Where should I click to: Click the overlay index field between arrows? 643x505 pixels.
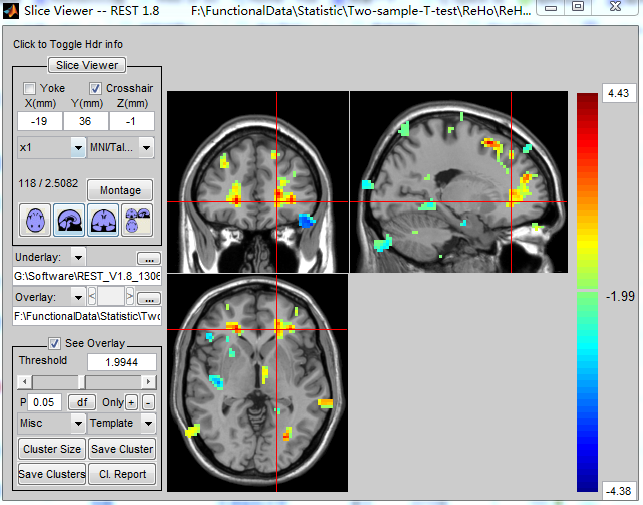111,296
